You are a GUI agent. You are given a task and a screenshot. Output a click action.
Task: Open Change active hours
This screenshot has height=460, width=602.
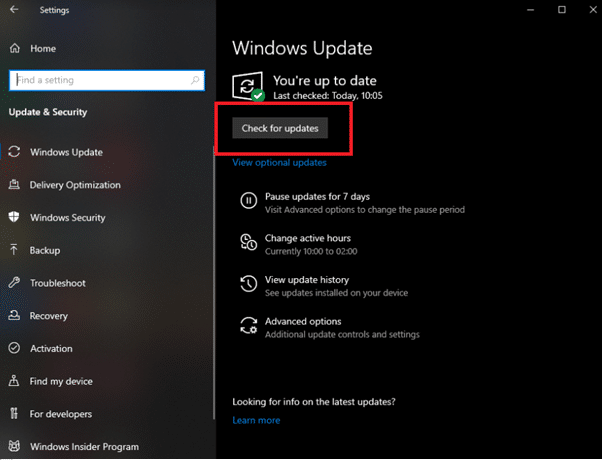(308, 238)
